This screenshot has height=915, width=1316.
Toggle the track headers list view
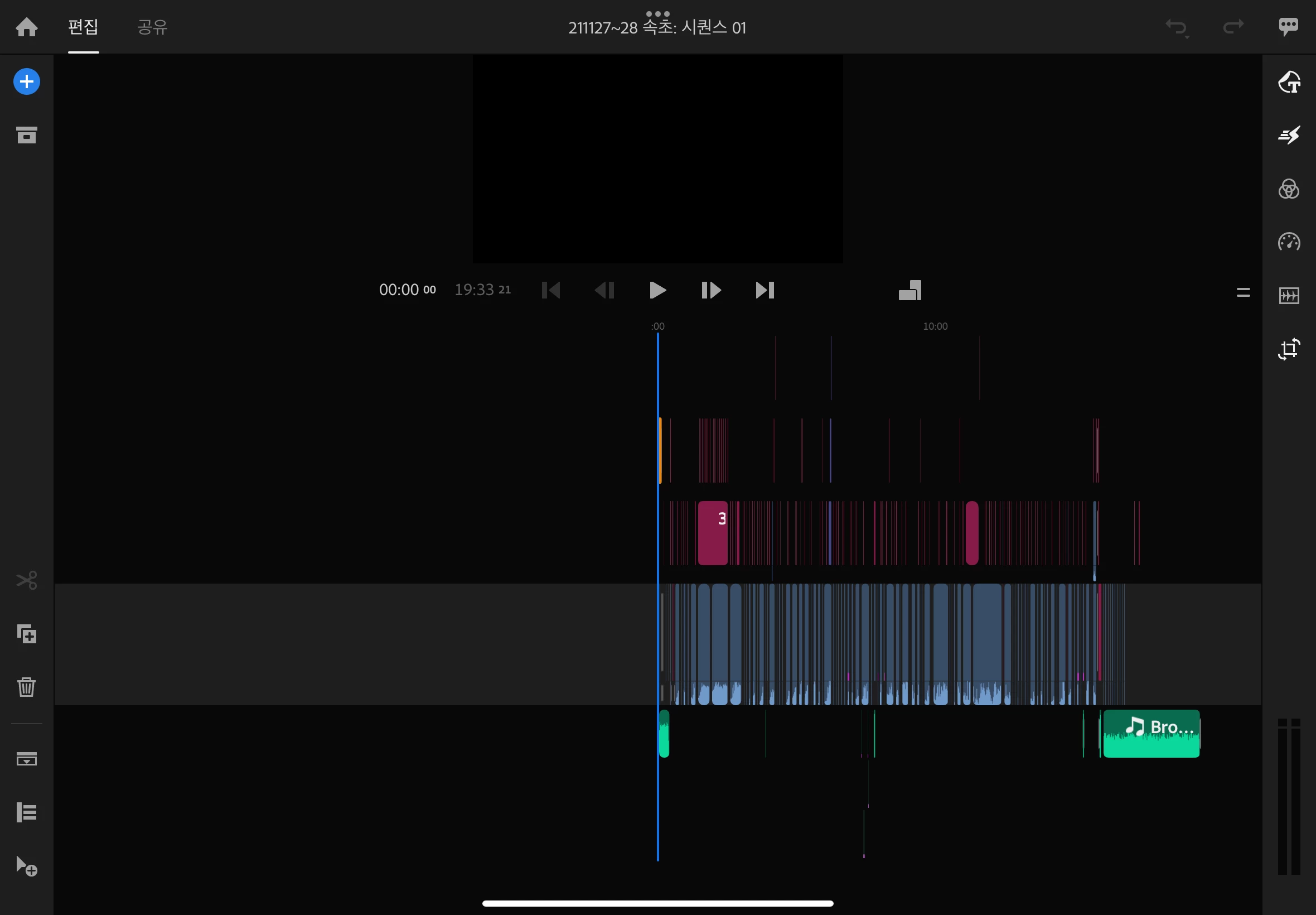(26, 812)
